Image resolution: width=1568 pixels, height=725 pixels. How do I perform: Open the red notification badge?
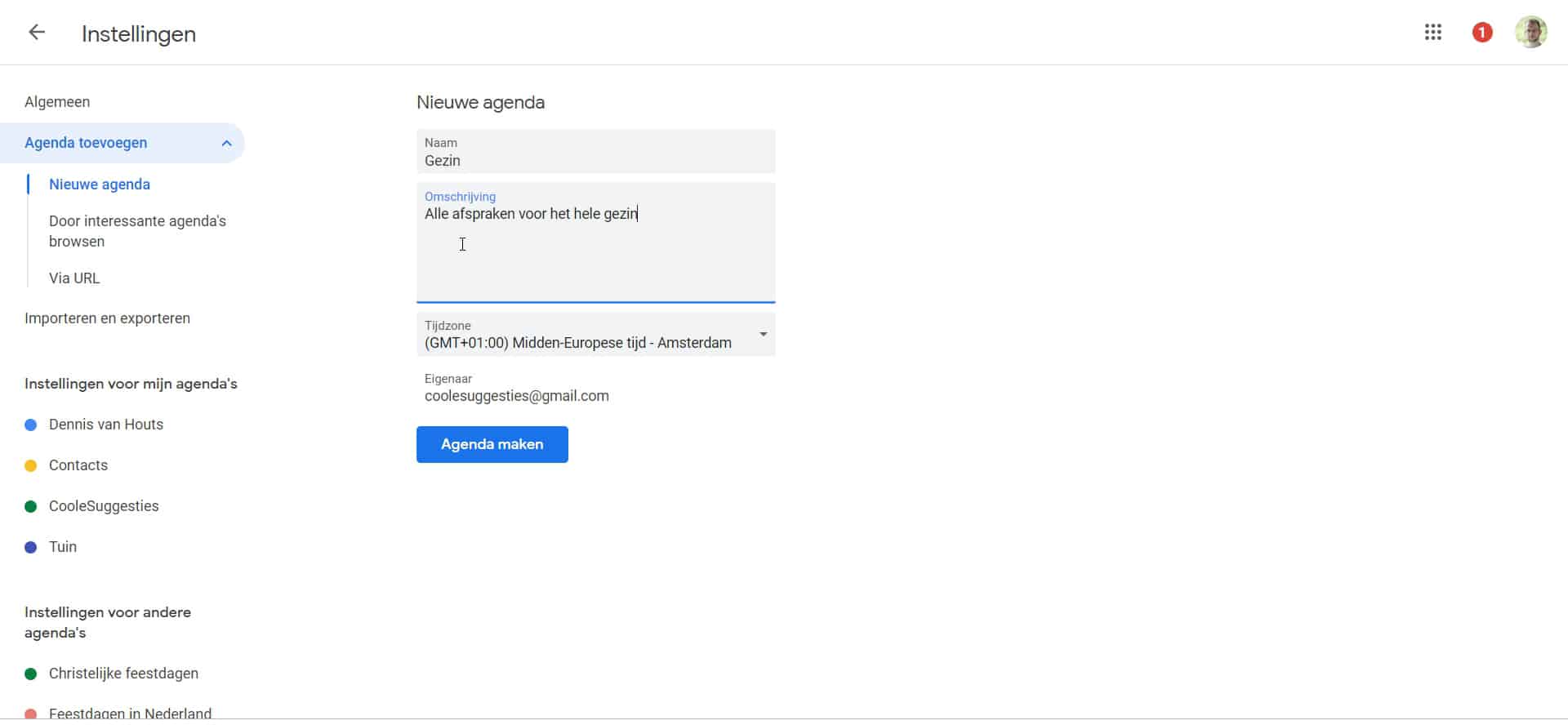1482,33
